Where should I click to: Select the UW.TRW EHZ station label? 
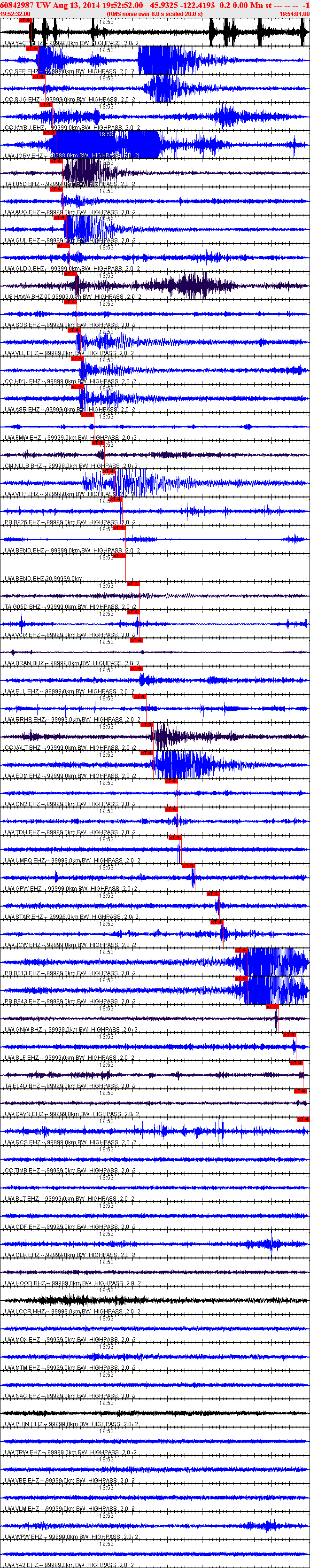click(x=70, y=1452)
